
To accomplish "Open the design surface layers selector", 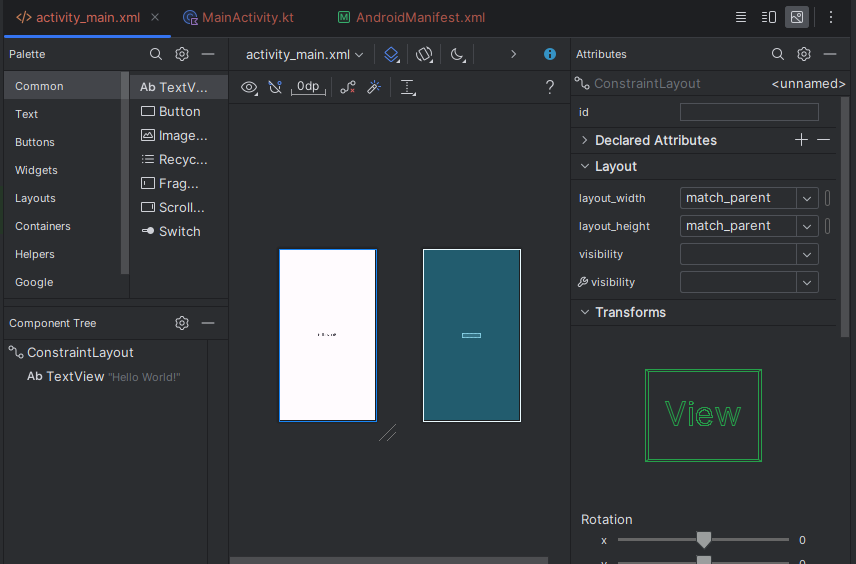I will [x=391, y=55].
